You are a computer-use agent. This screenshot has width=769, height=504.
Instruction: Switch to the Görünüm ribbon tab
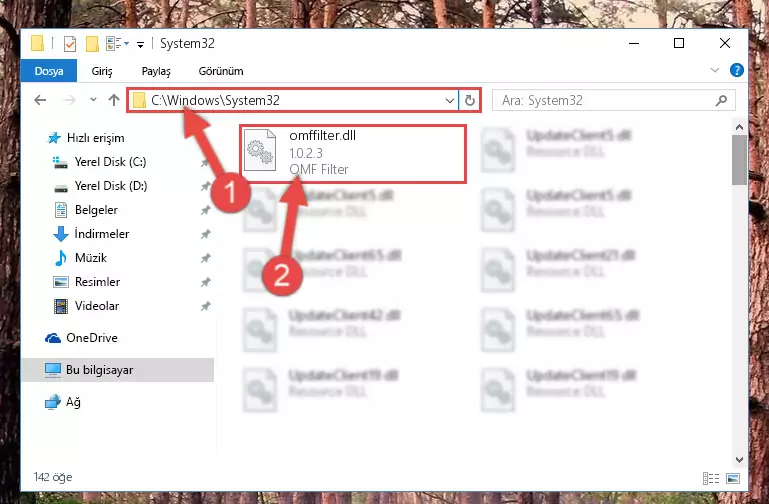(221, 71)
